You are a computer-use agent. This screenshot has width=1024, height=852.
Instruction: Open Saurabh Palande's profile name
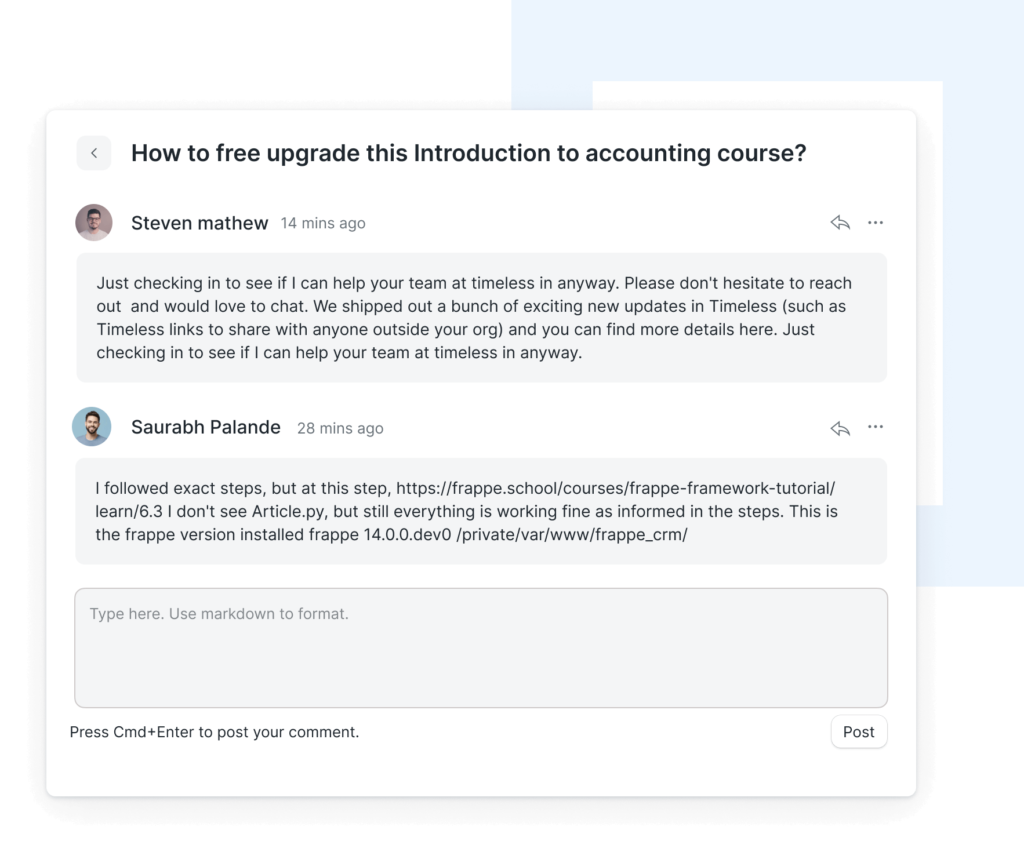206,427
